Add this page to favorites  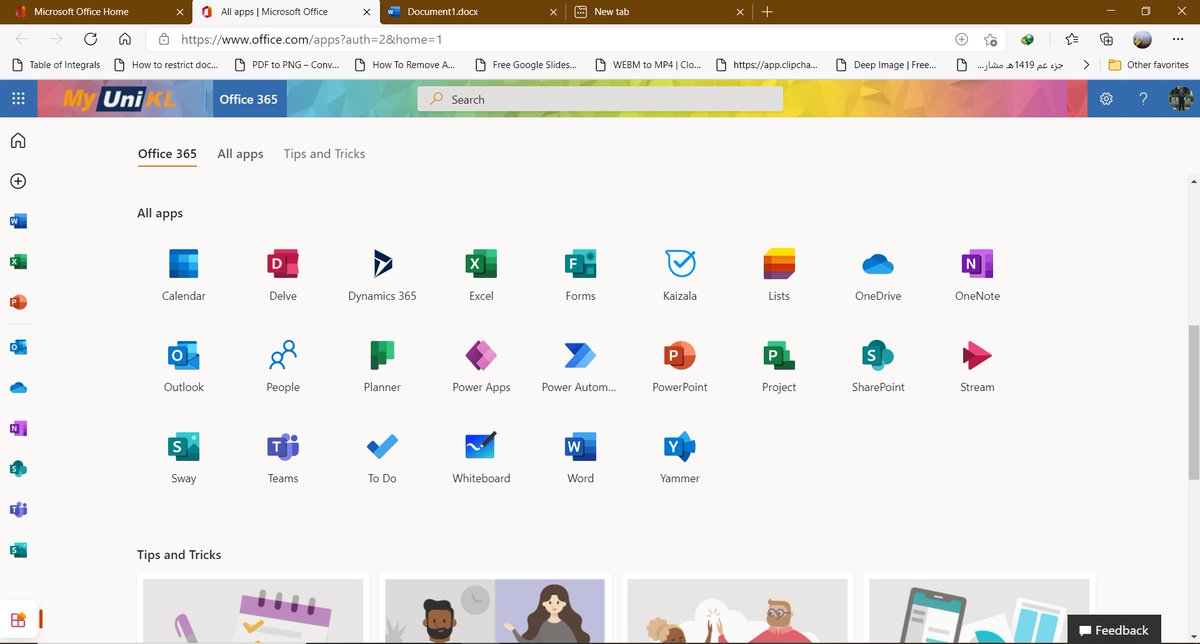tap(990, 39)
